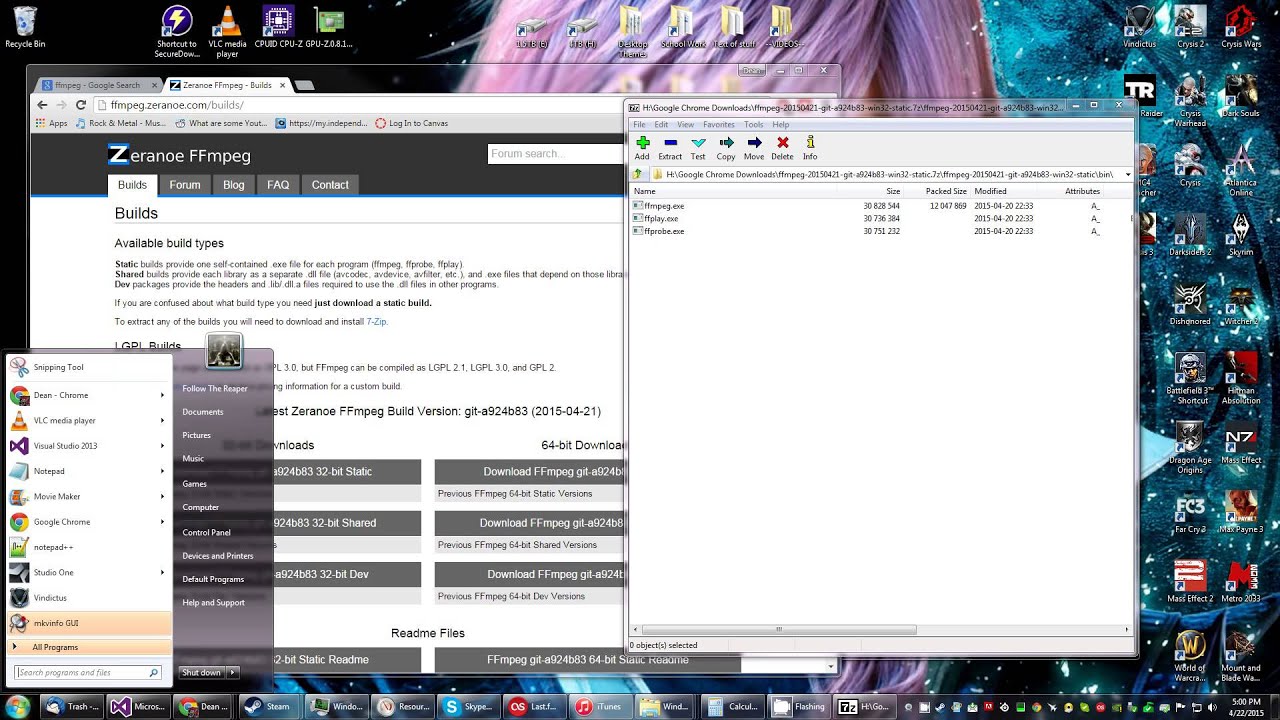Screen dimensions: 1280x720
Task: Click the Search programs and files box
Action: [88, 673]
